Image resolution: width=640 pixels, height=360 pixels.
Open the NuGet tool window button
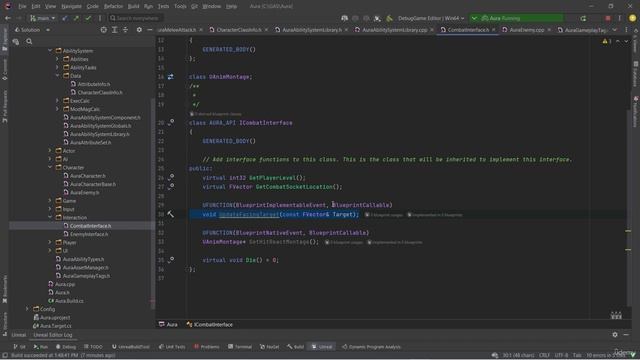269,347
